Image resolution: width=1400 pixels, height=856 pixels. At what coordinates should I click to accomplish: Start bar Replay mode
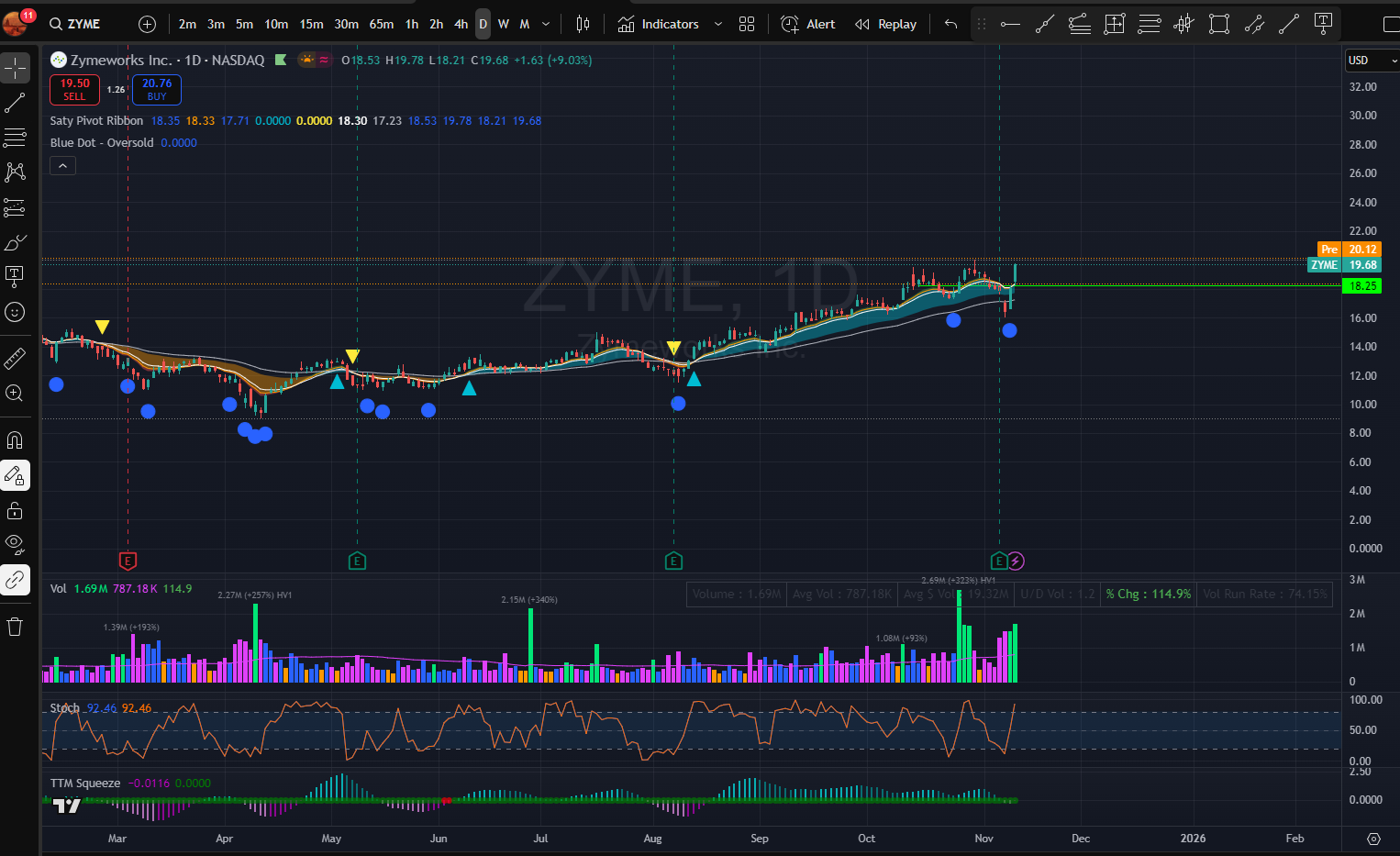[886, 24]
